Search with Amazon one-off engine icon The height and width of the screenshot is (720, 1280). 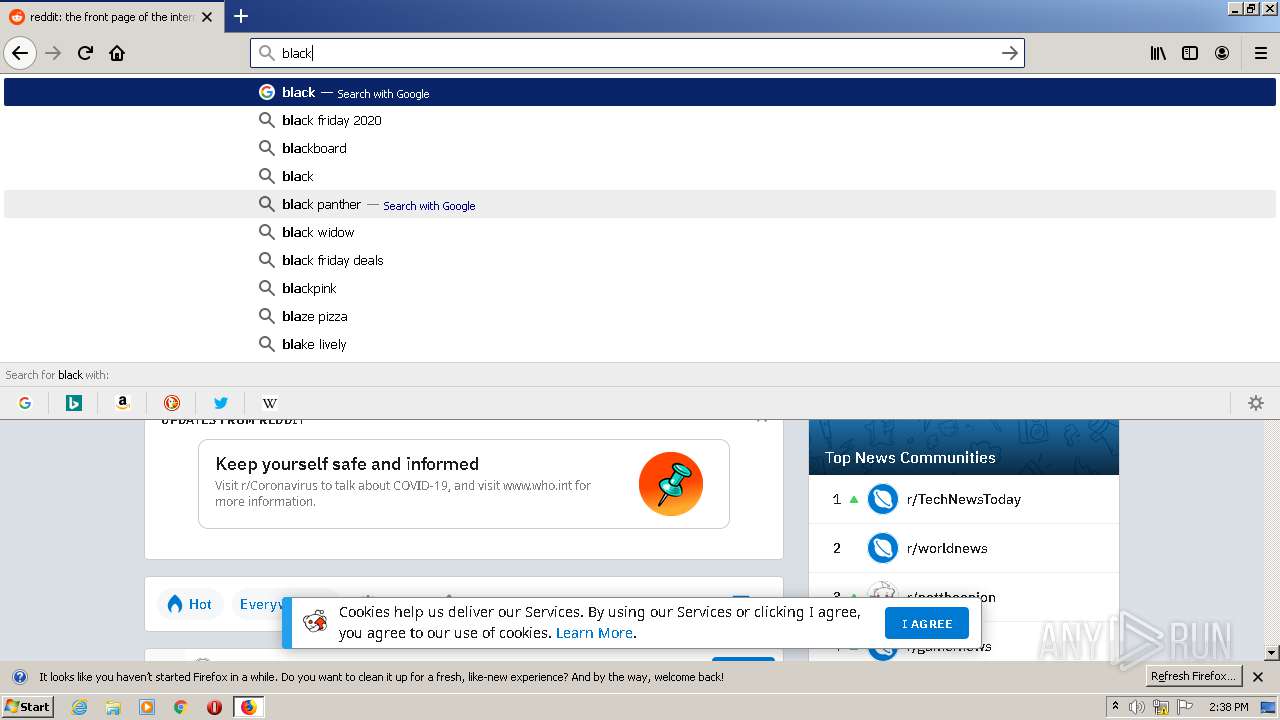(x=123, y=403)
